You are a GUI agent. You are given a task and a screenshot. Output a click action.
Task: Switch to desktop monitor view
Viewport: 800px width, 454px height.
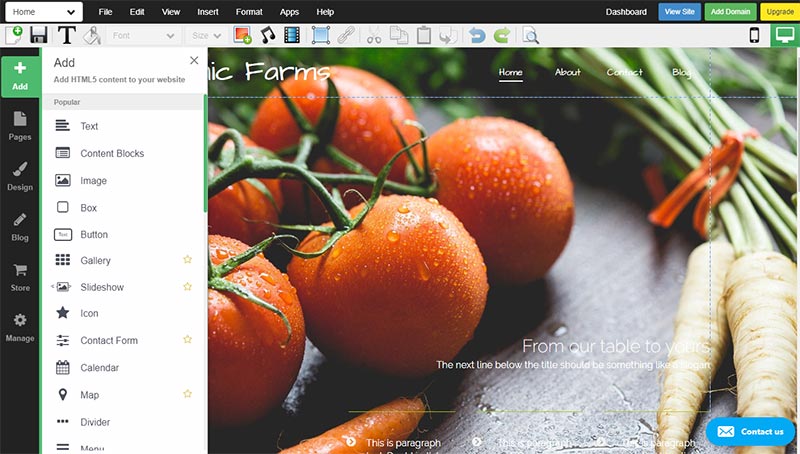[785, 35]
